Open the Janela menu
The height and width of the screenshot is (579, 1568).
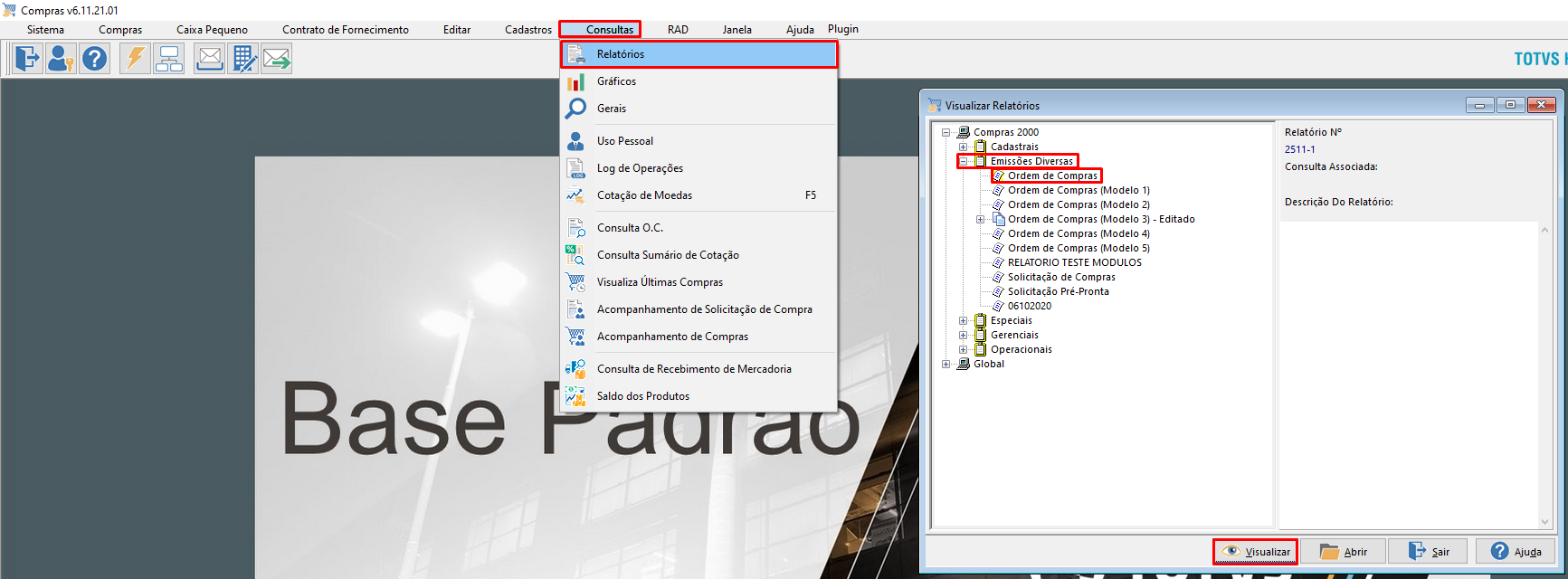(x=736, y=30)
